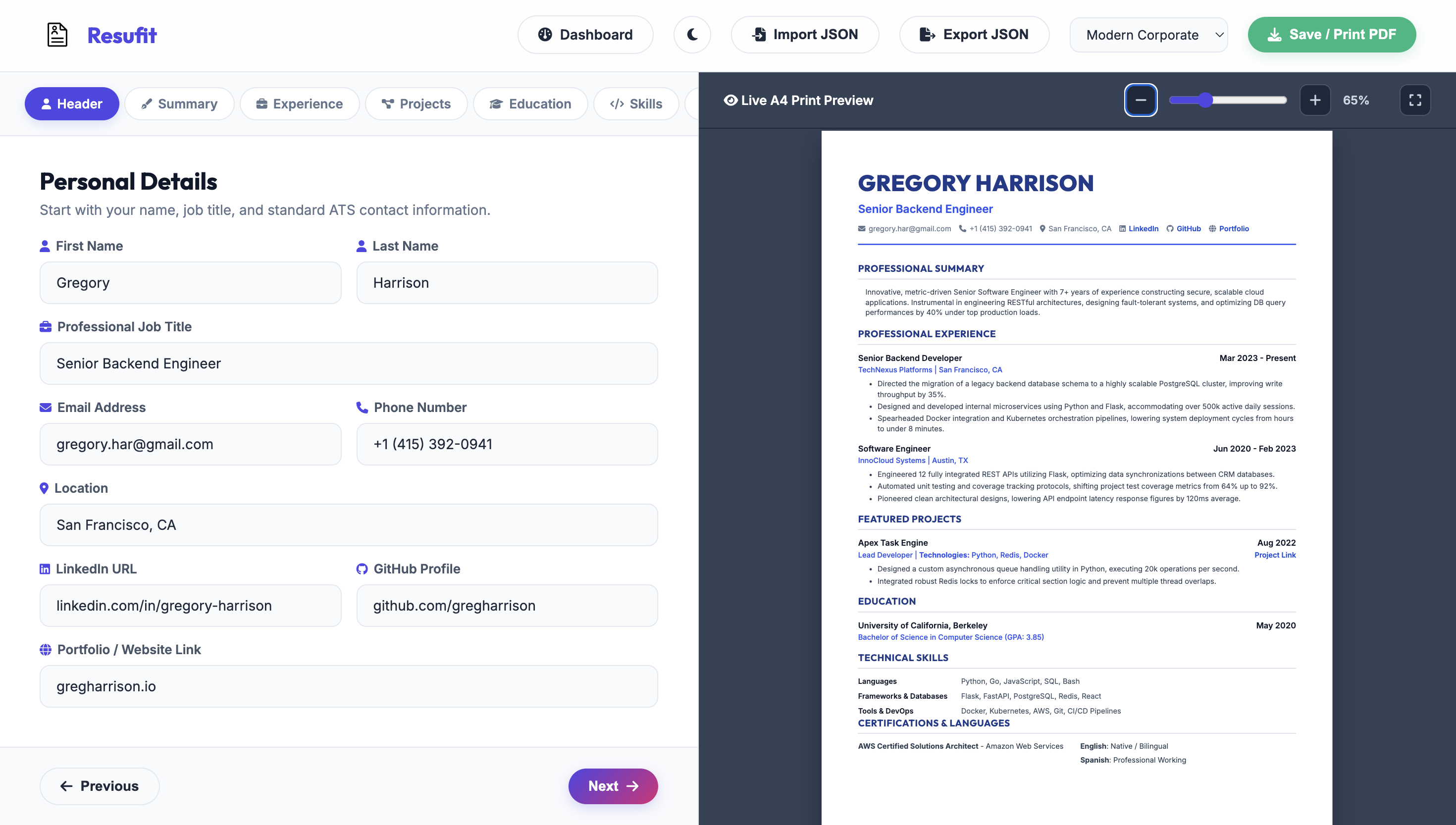The image size is (1456, 825).
Task: Click the briefcase icon on Experience tab
Action: click(262, 103)
